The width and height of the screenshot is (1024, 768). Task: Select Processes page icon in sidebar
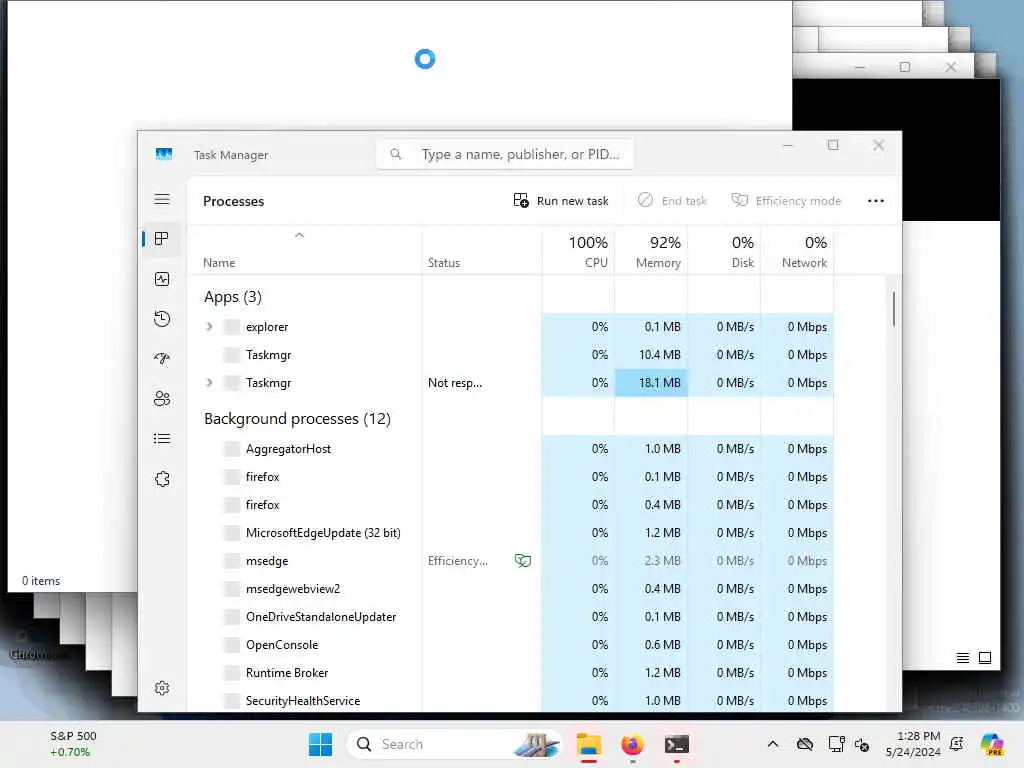tap(162, 238)
